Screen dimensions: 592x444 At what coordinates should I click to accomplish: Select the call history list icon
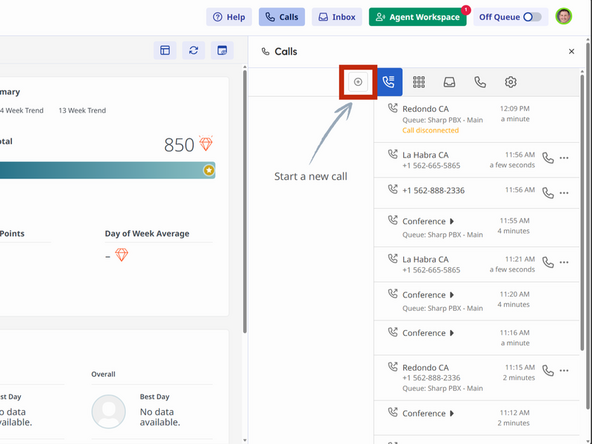(389, 82)
